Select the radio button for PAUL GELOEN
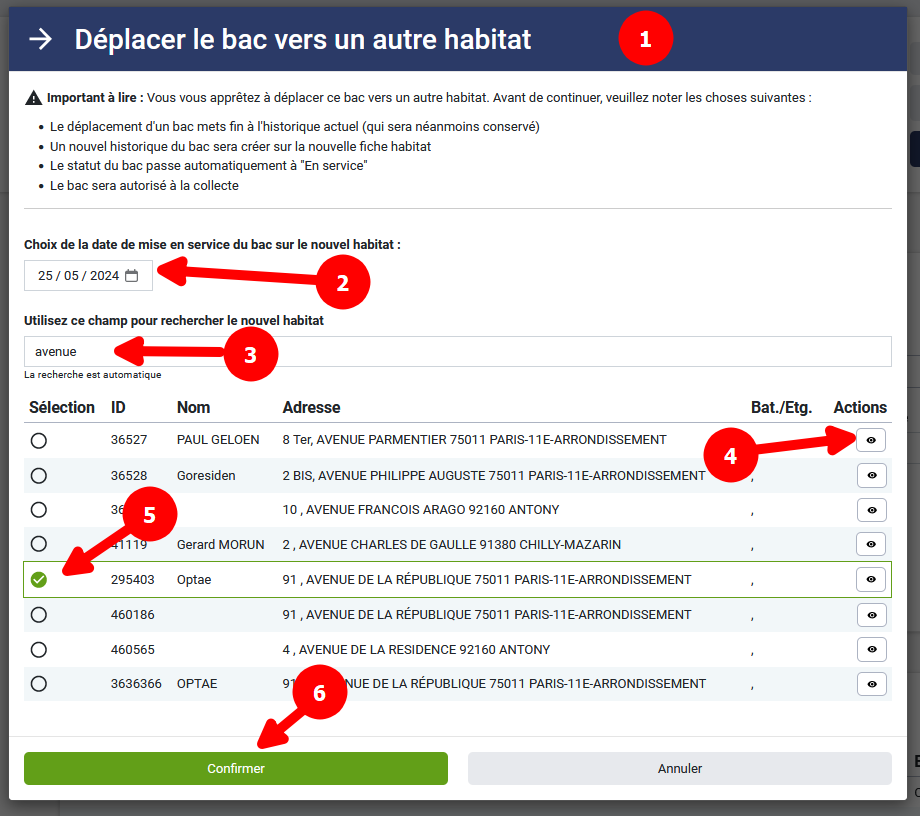The width and height of the screenshot is (920, 816). [38, 440]
